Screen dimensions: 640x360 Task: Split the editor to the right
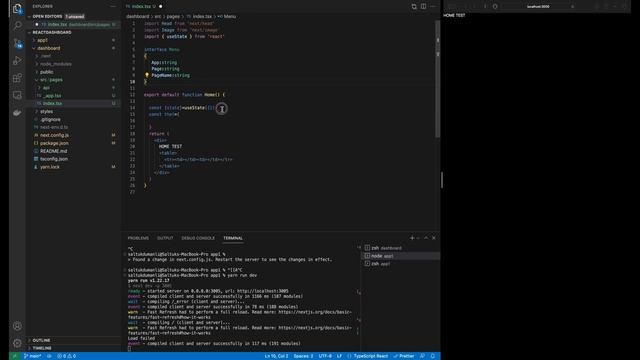point(423,7)
